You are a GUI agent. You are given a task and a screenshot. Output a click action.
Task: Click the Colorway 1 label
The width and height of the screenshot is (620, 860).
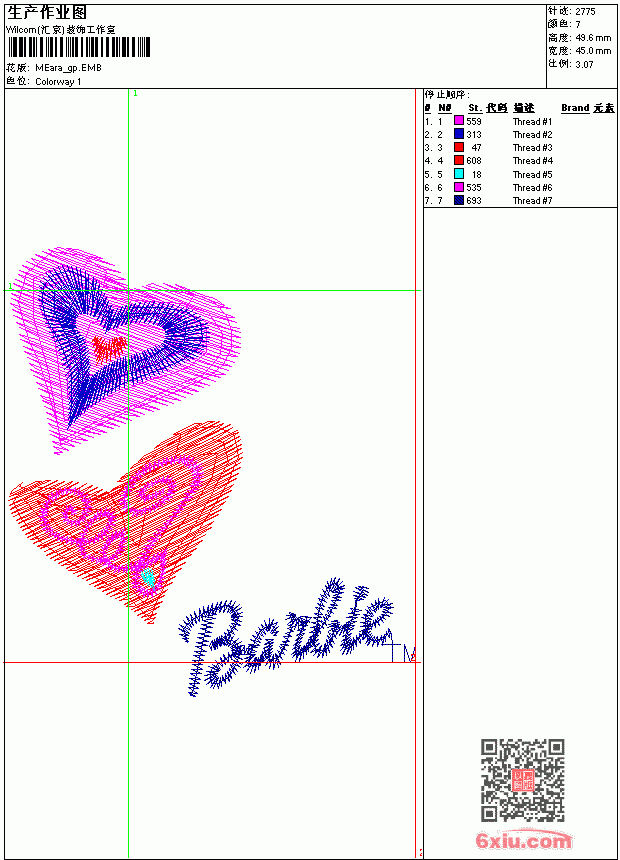click(x=58, y=82)
